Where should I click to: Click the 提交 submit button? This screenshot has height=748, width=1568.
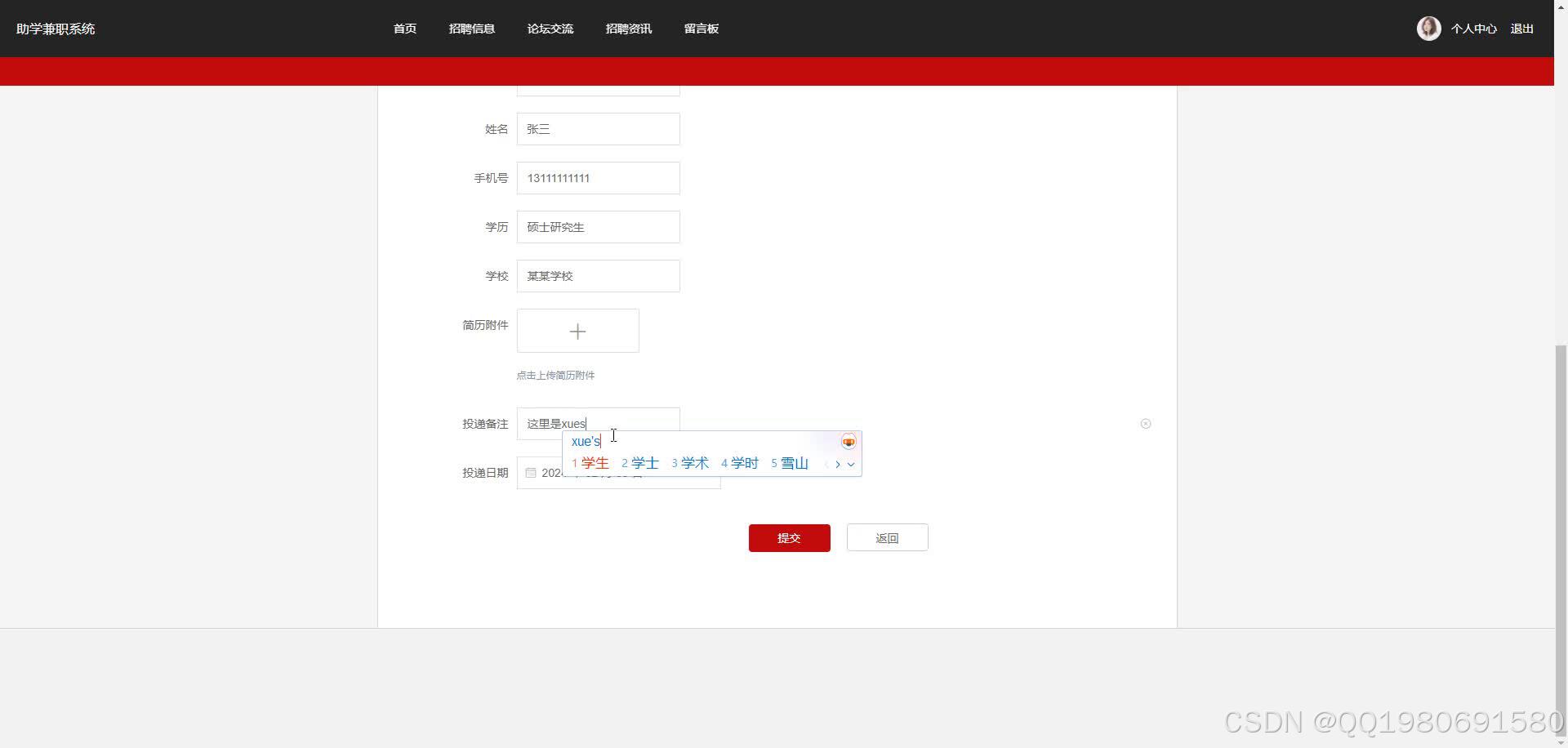coord(789,537)
